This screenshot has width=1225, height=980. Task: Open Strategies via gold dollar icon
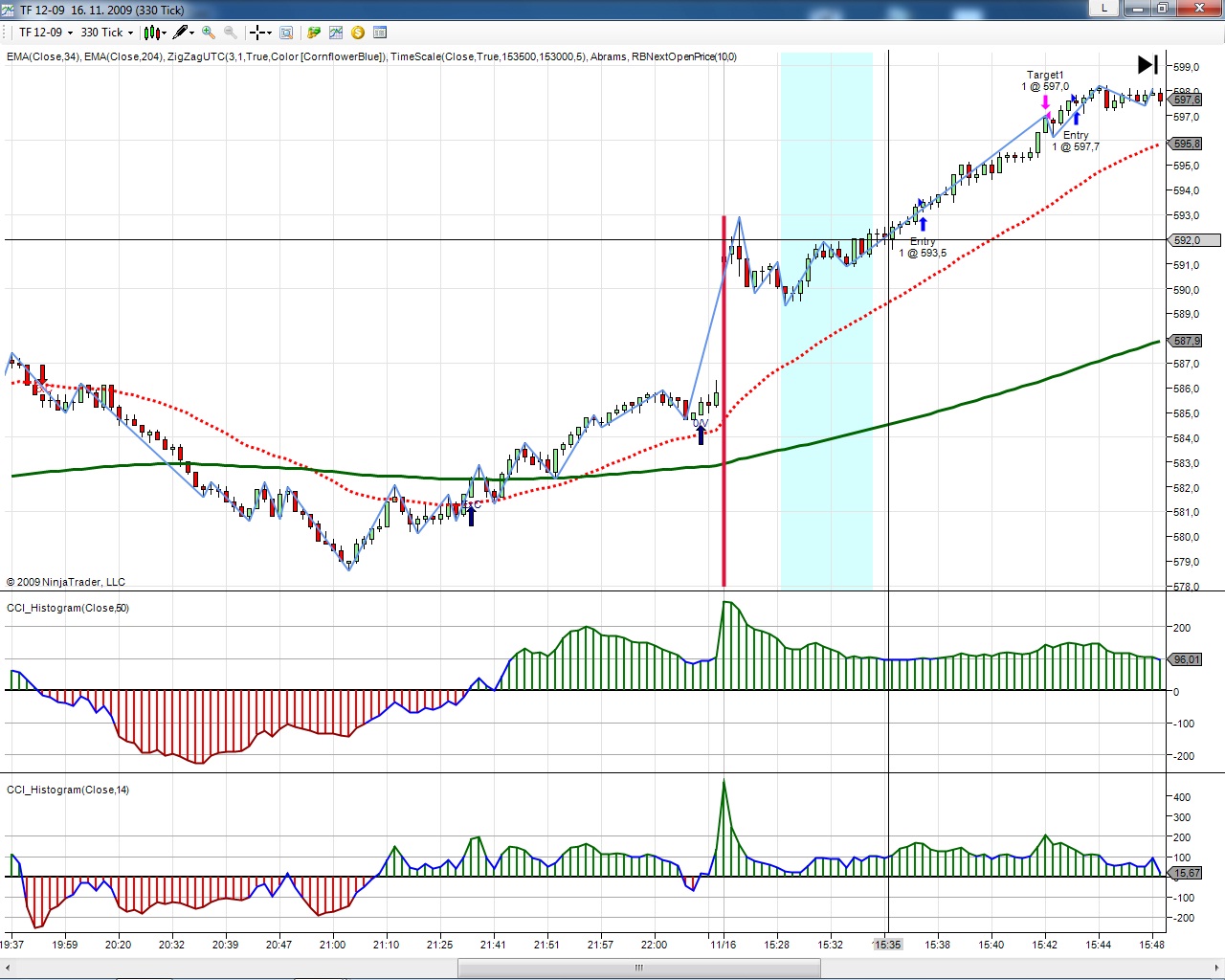[x=358, y=33]
